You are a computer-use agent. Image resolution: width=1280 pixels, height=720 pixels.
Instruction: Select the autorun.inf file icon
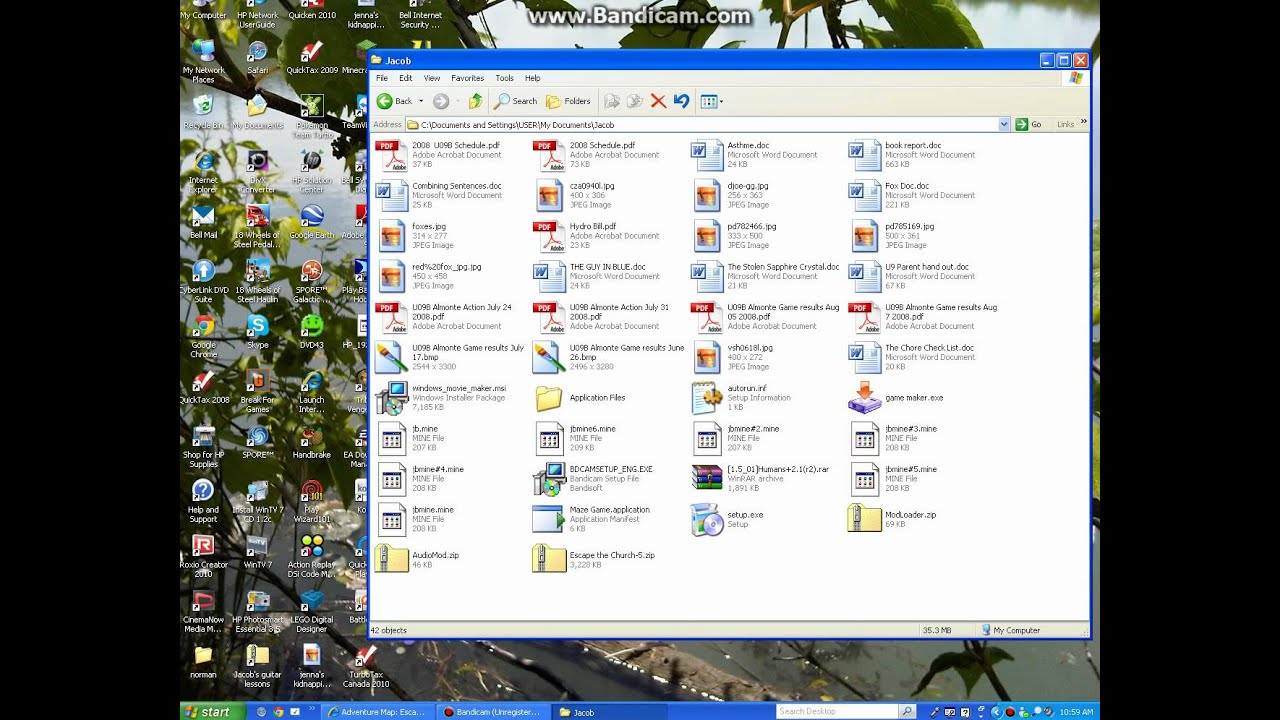coord(706,398)
